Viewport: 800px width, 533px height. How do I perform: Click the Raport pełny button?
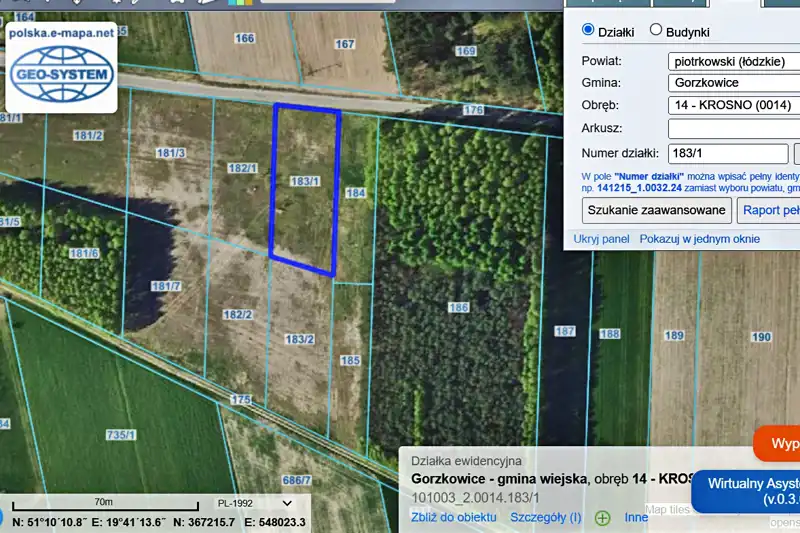coord(768,210)
